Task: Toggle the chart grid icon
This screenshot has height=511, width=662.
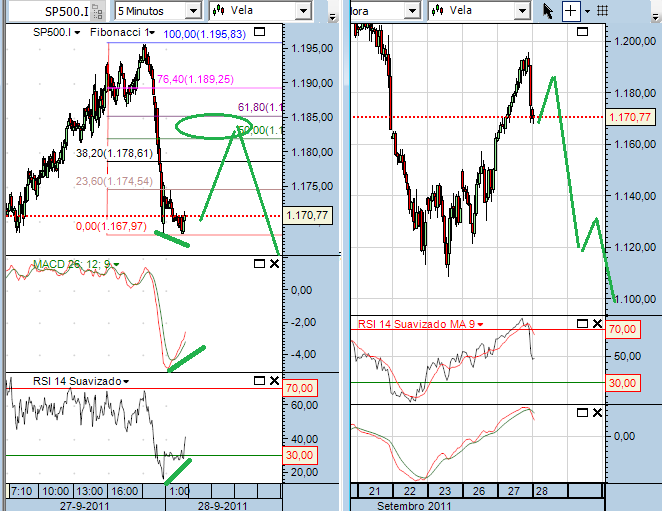Action: coord(602,11)
